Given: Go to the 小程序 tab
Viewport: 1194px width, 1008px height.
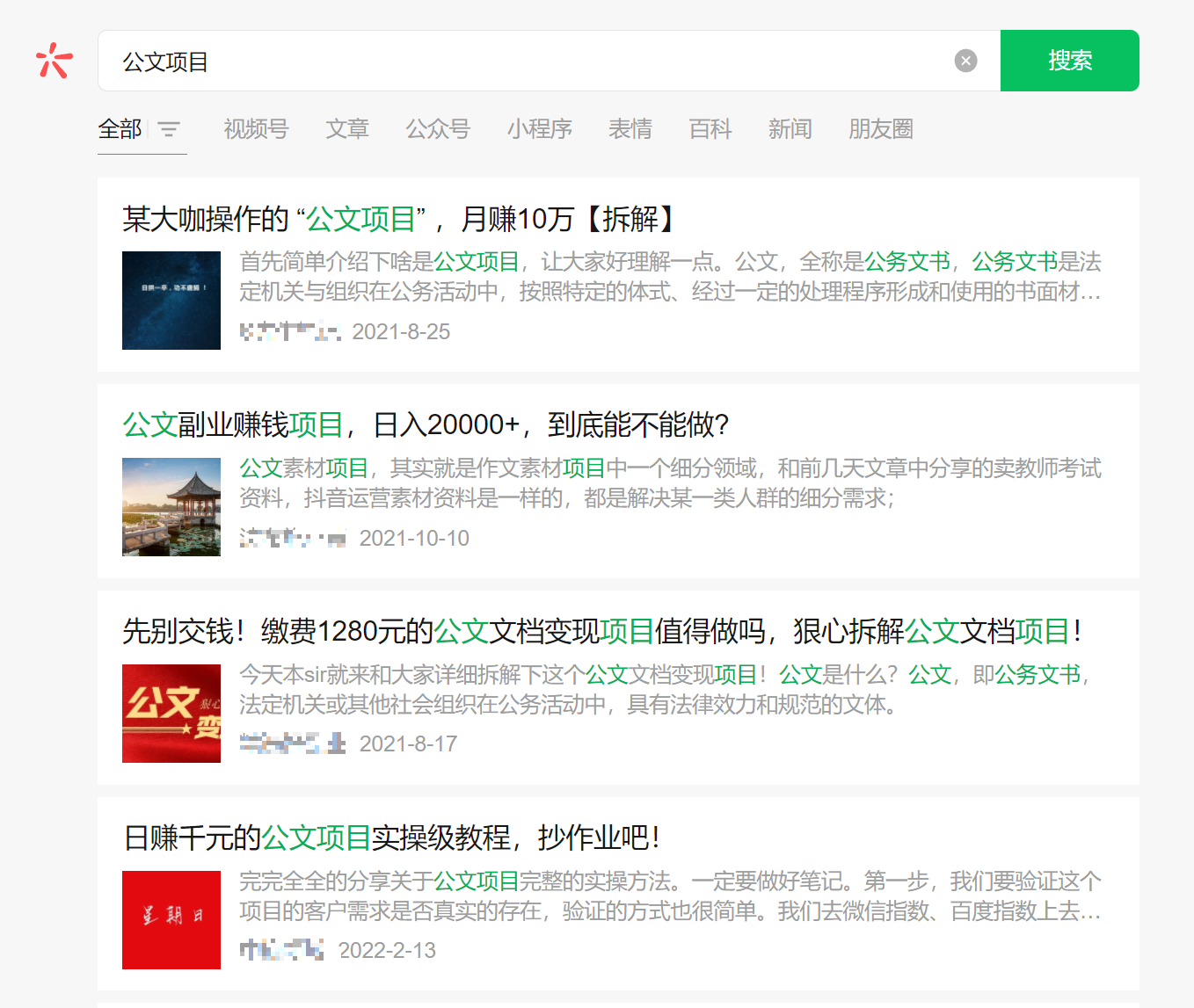Looking at the screenshot, I should click(x=539, y=130).
